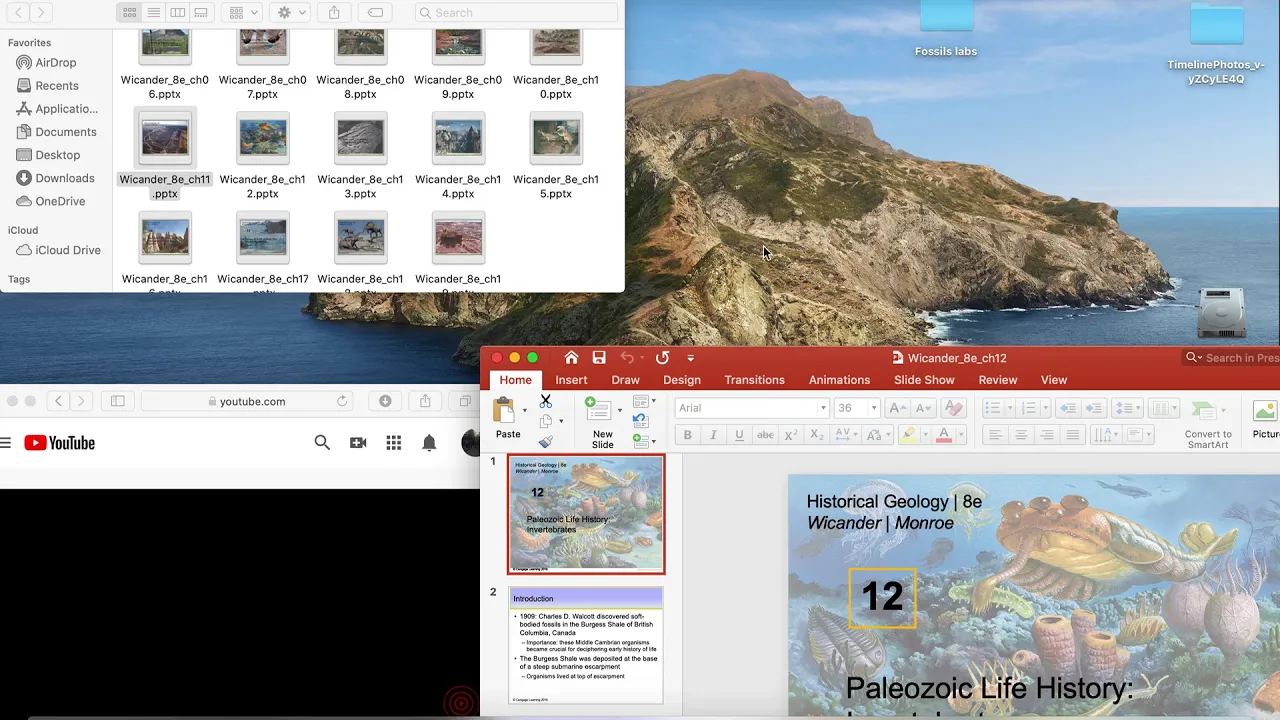This screenshot has width=1280, height=720.
Task: Open the slide Layout dropdown
Action: point(644,402)
